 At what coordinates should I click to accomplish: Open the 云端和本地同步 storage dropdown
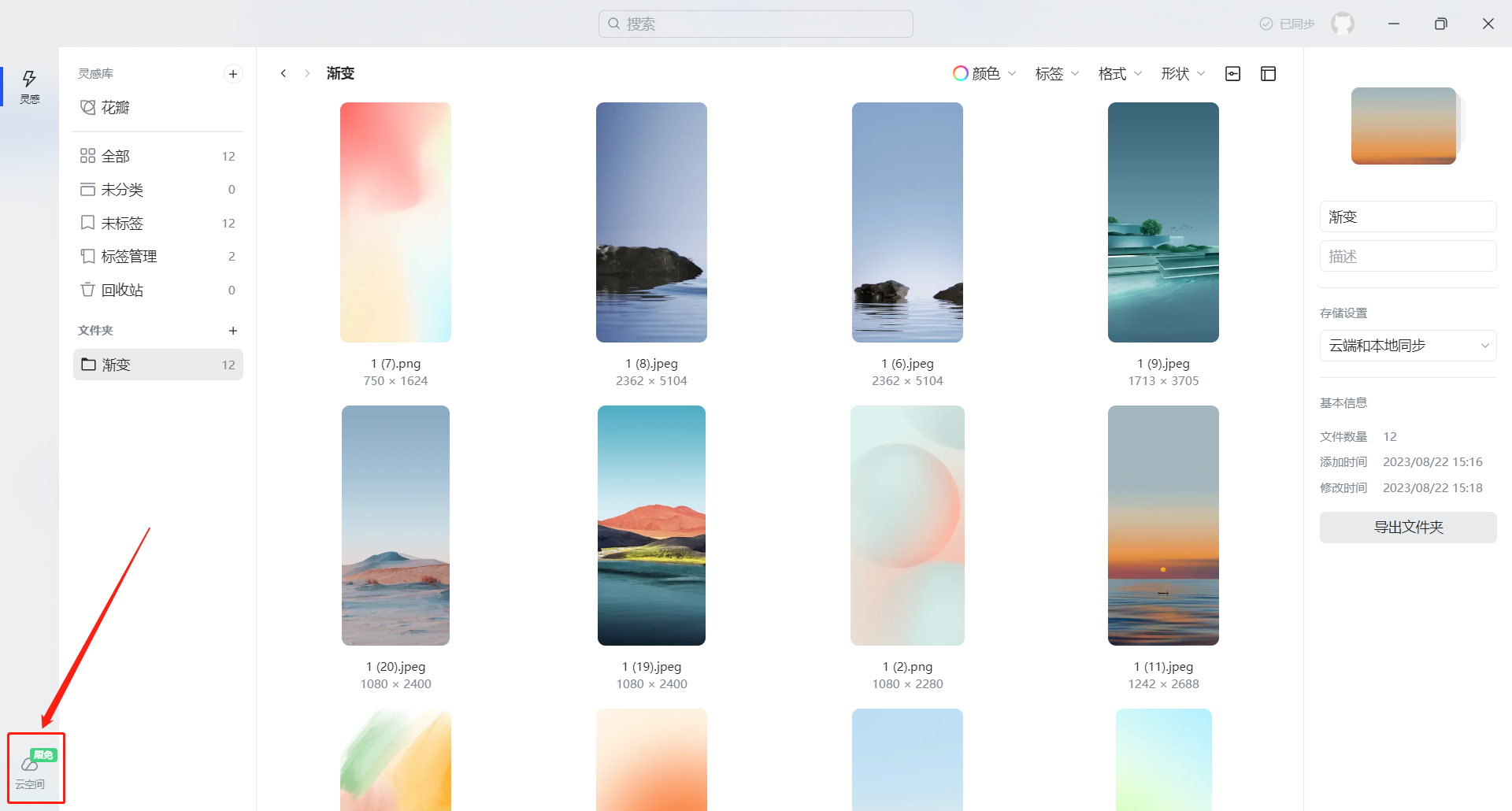pyautogui.click(x=1408, y=346)
